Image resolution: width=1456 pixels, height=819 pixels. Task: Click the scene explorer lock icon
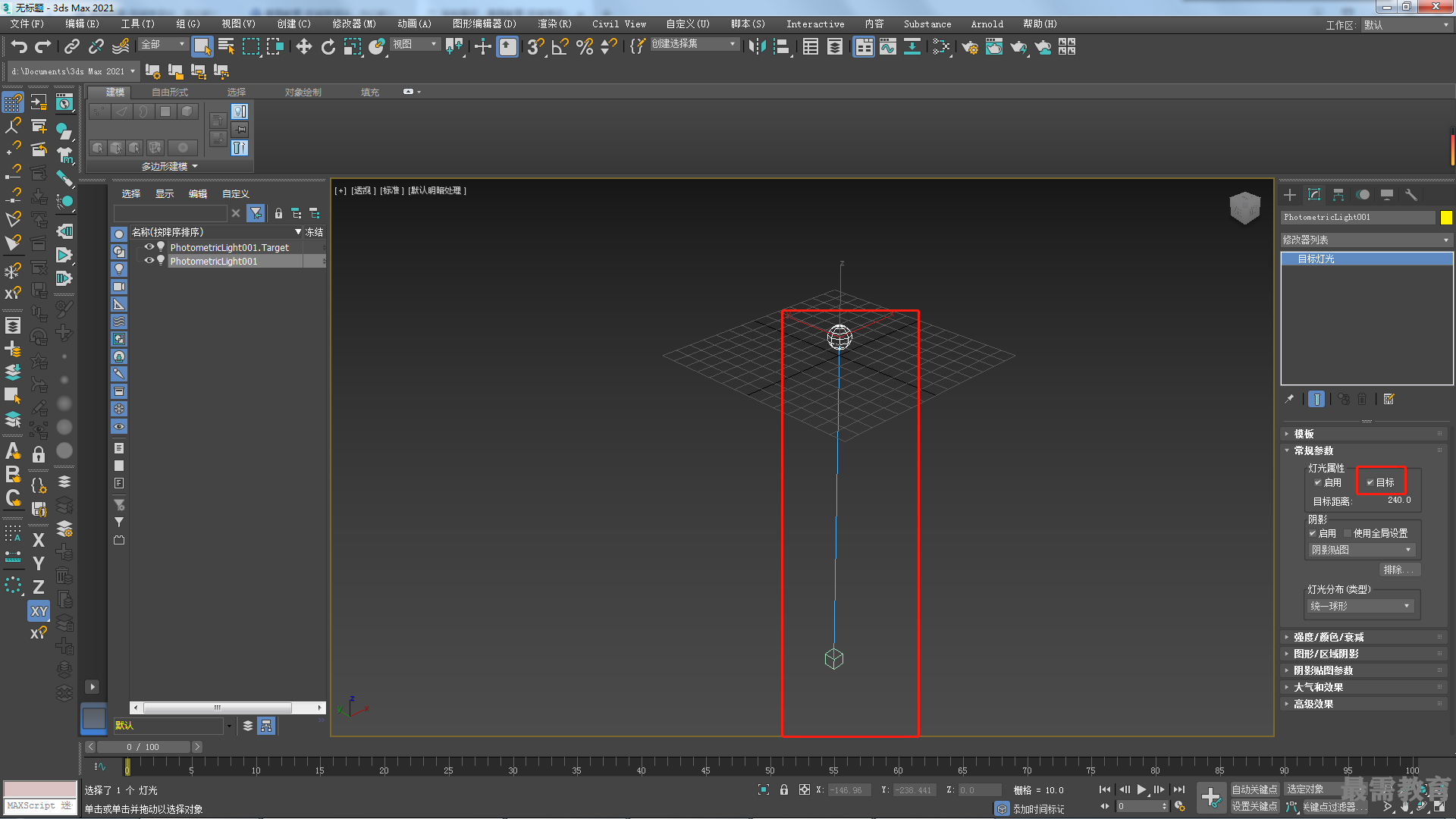point(278,213)
